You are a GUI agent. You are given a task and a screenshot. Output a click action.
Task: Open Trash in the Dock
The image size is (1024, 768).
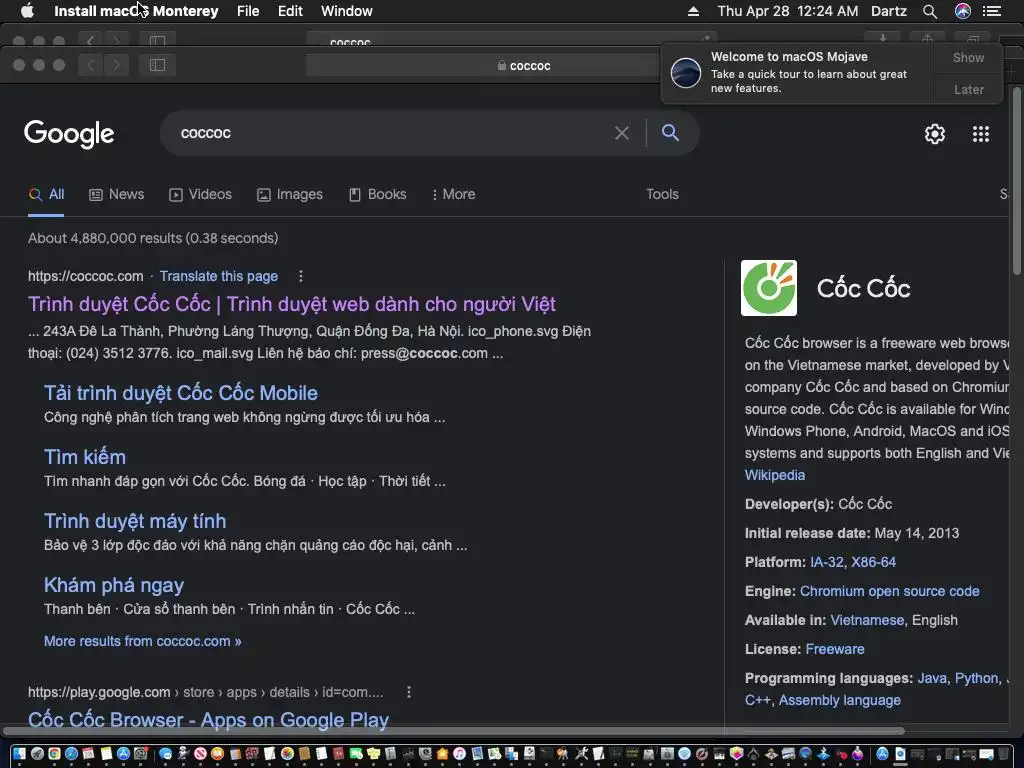[x=1002, y=754]
